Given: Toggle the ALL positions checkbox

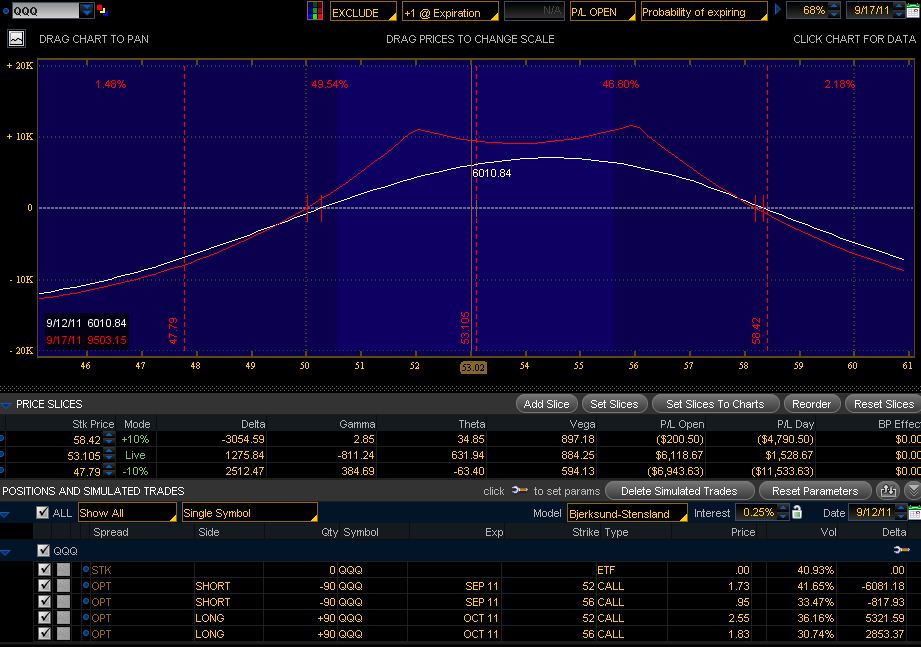Looking at the screenshot, I should pyautogui.click(x=42, y=513).
